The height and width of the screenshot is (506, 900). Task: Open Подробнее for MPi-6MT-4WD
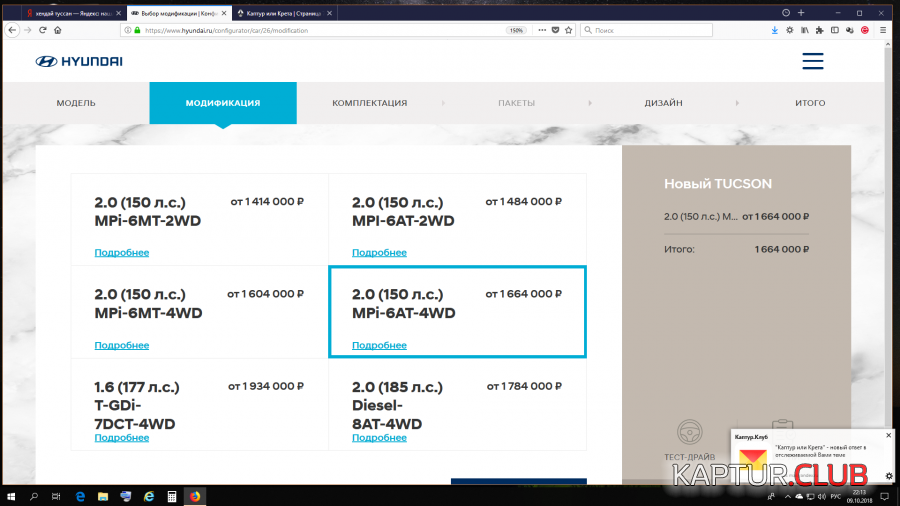pyautogui.click(x=122, y=345)
